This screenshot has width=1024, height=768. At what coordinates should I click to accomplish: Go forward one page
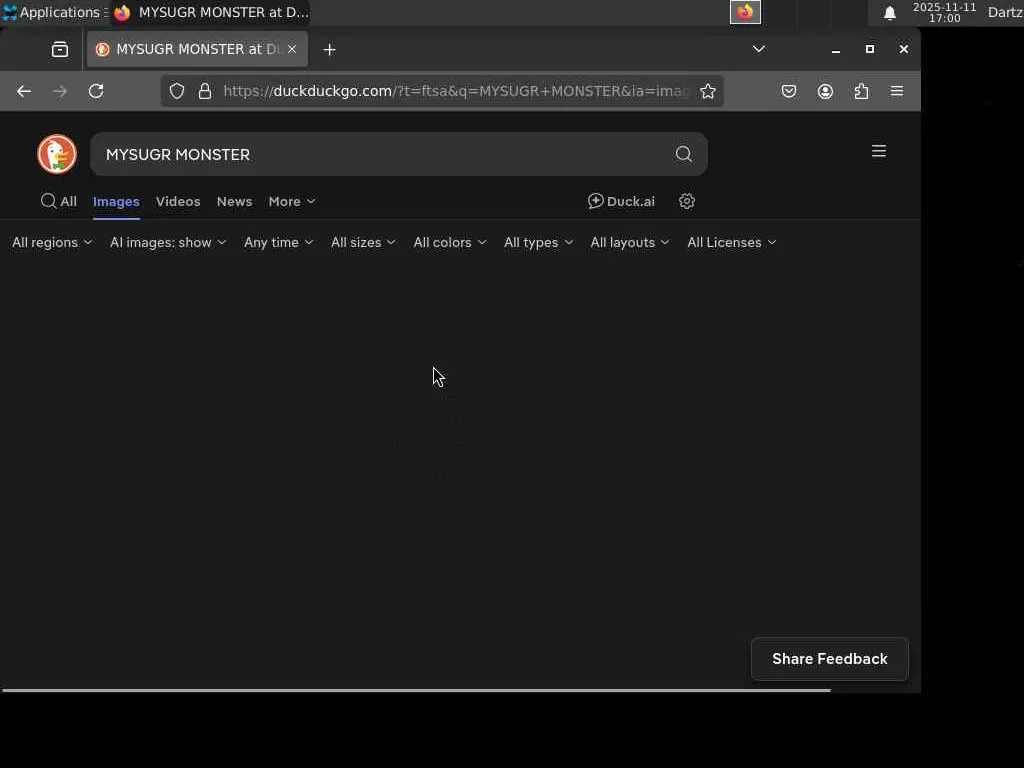60,91
